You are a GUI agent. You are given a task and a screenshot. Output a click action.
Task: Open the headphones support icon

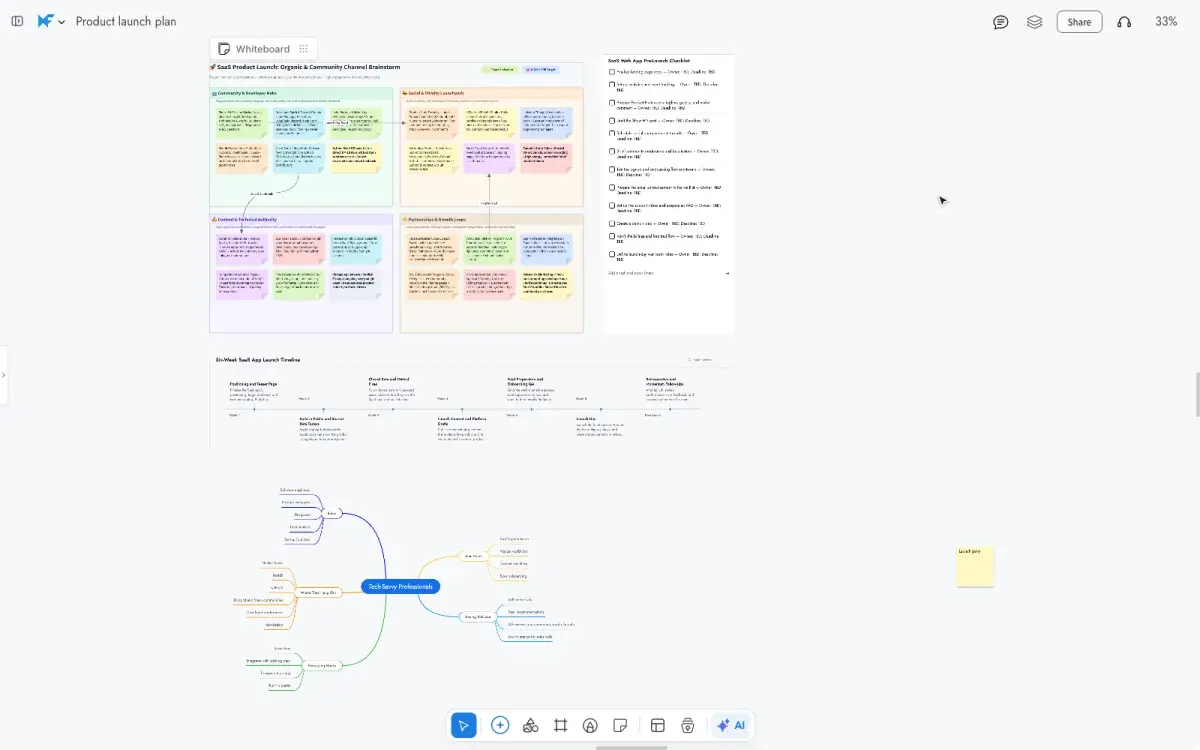(x=1124, y=22)
